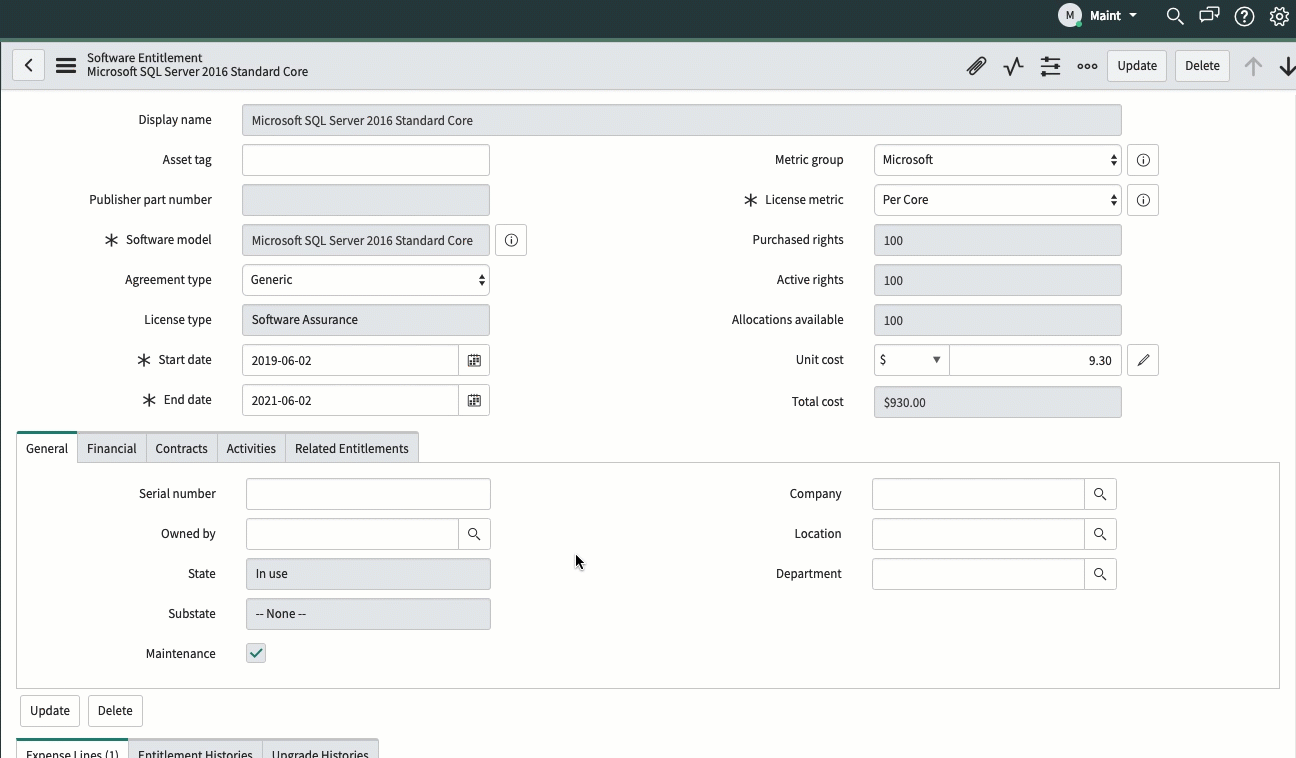Go to previous record with up arrow

(1252, 66)
